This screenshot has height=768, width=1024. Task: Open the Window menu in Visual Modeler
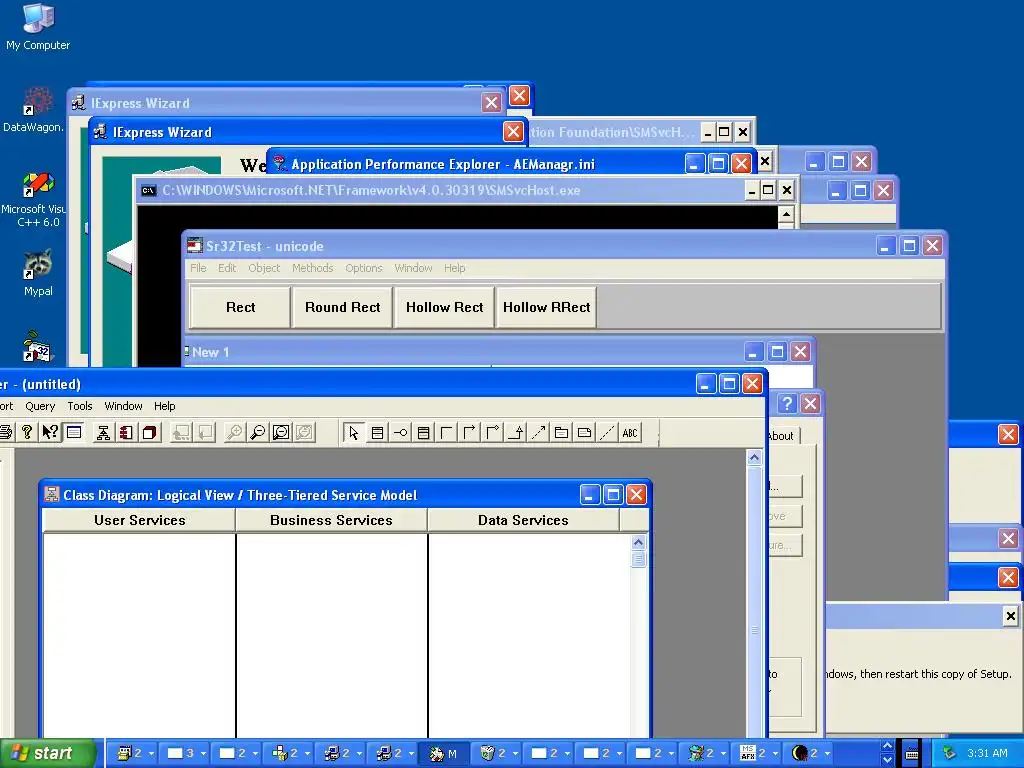tap(123, 406)
